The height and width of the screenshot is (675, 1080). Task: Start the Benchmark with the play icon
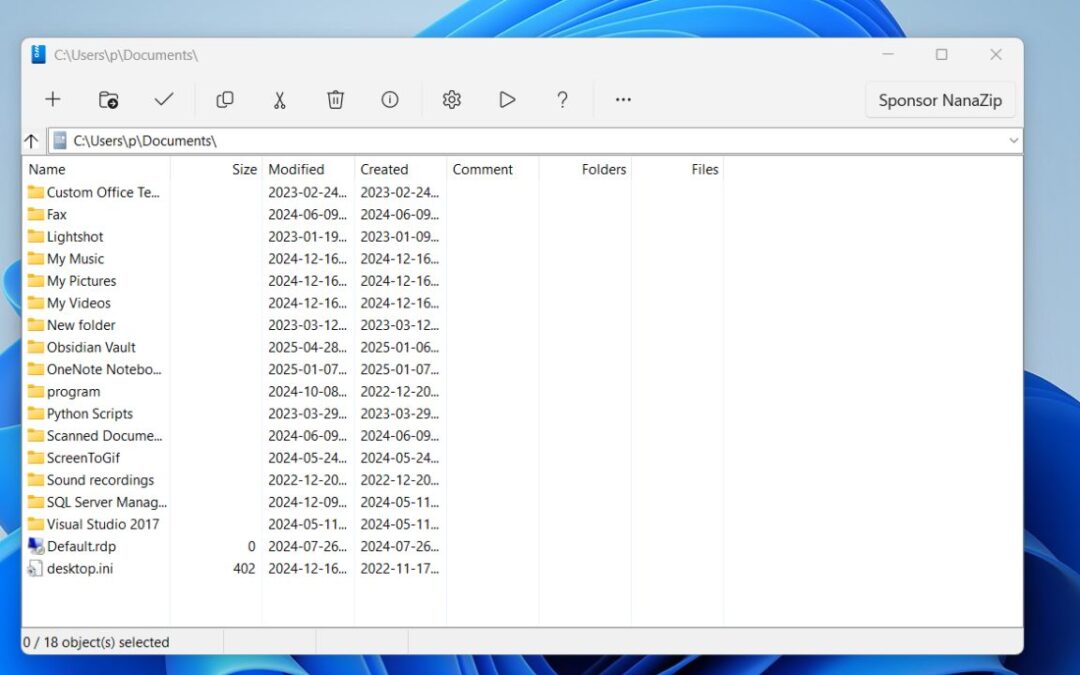point(507,99)
